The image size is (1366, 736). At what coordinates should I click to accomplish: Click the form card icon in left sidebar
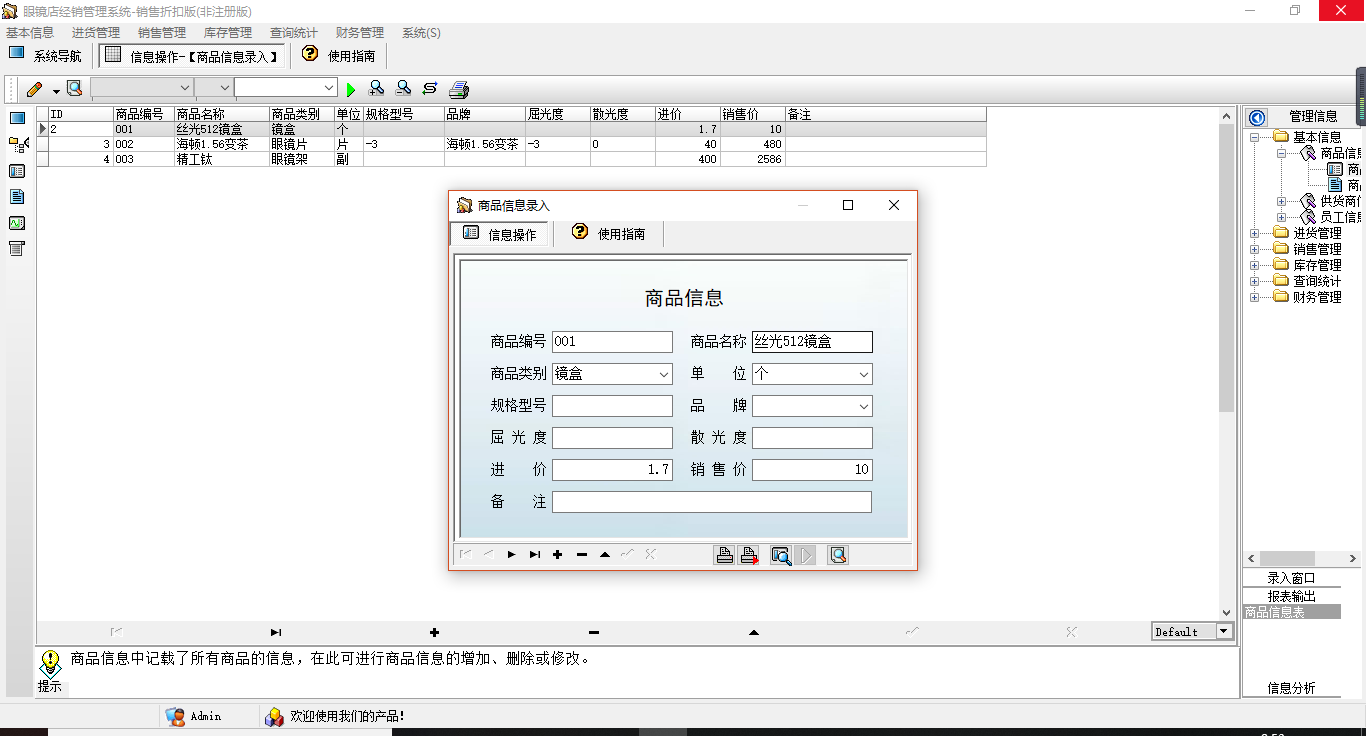click(x=17, y=171)
